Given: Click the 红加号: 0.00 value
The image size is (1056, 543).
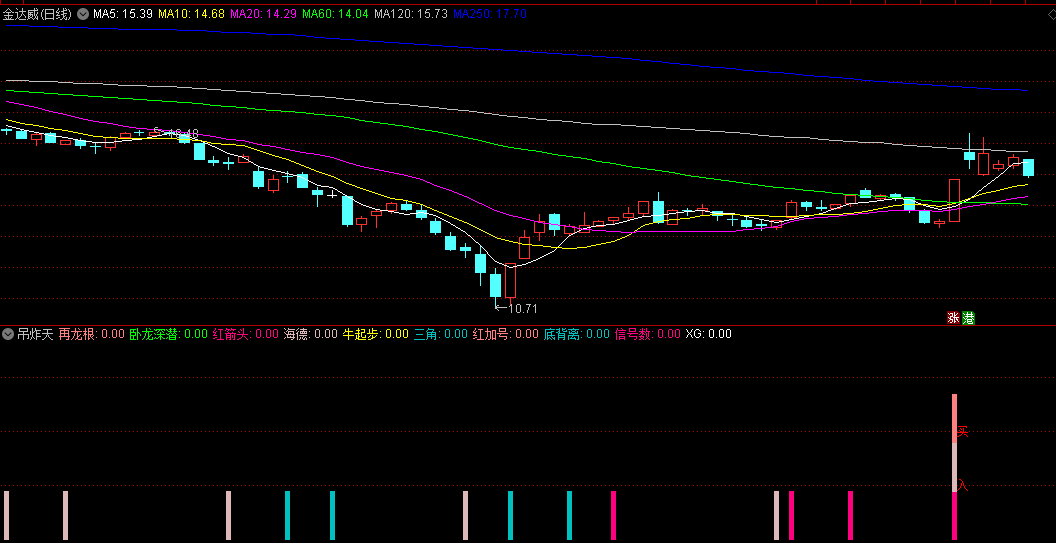Looking at the screenshot, I should [505, 333].
